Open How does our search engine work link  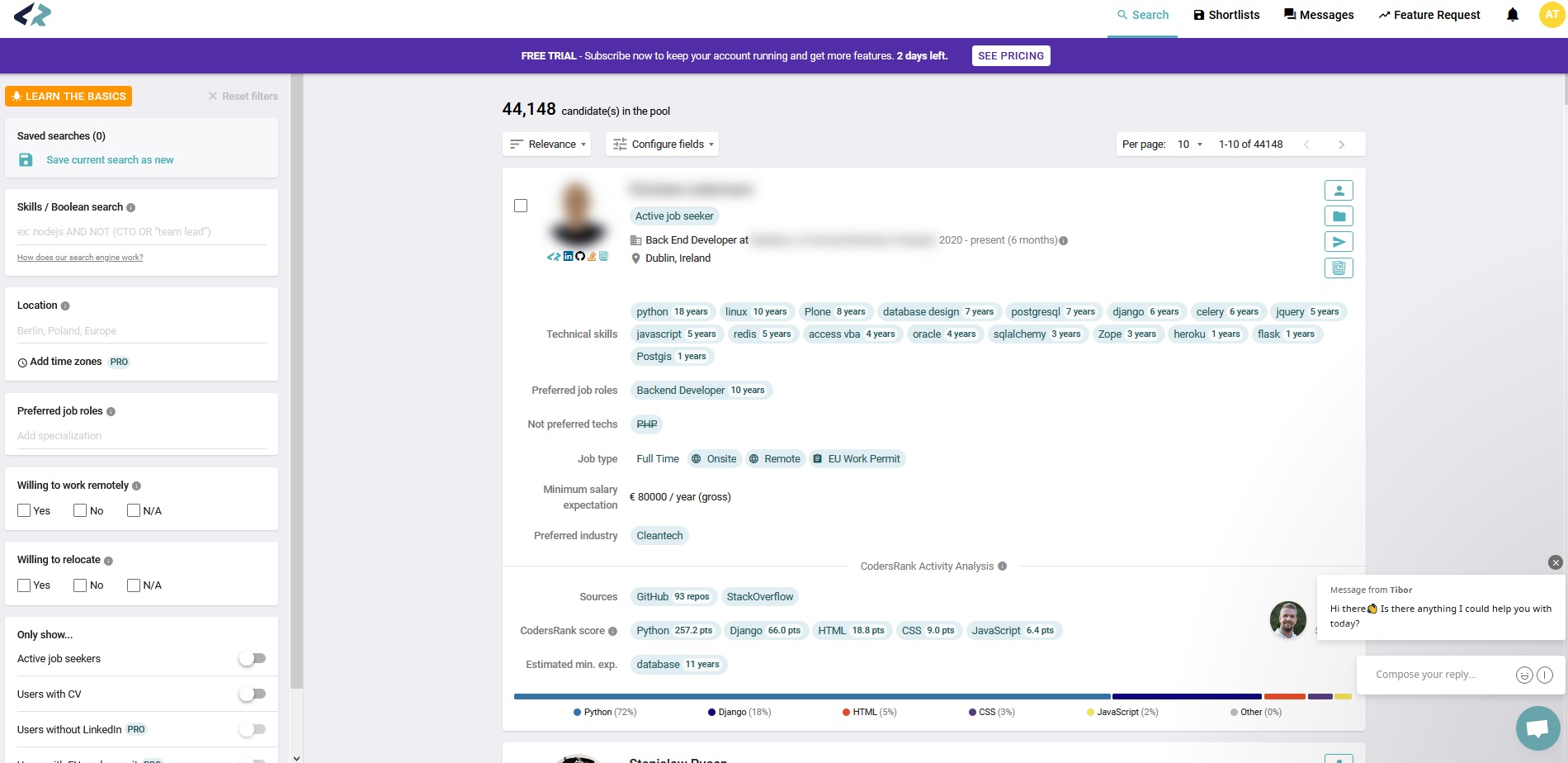[x=80, y=258]
